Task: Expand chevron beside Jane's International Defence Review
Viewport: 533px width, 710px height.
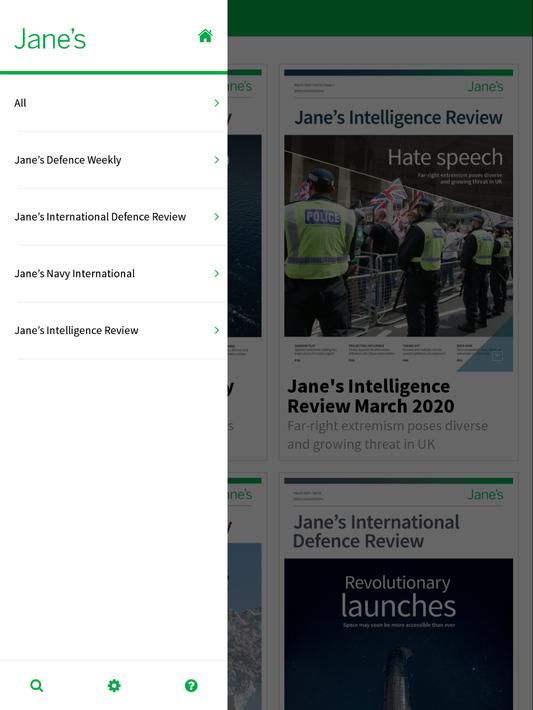Action: pyautogui.click(x=217, y=217)
